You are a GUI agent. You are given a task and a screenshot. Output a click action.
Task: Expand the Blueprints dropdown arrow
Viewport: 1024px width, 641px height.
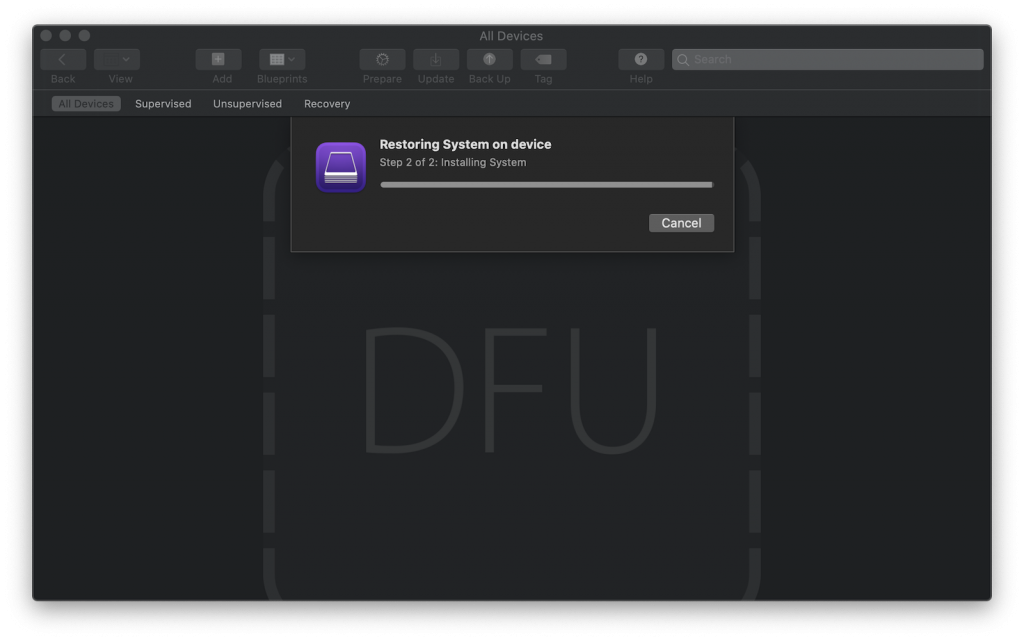pyautogui.click(x=291, y=59)
